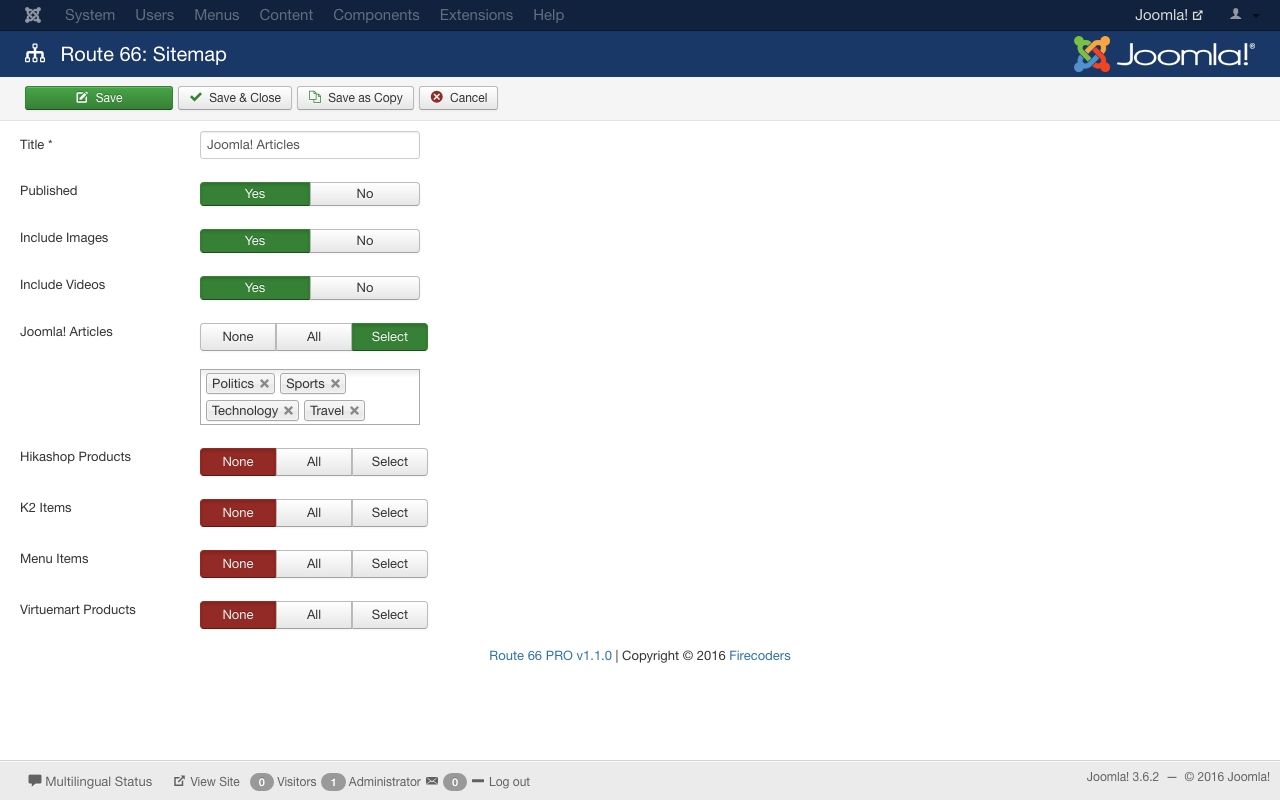
Task: Open the Extensions menu
Action: tap(476, 15)
